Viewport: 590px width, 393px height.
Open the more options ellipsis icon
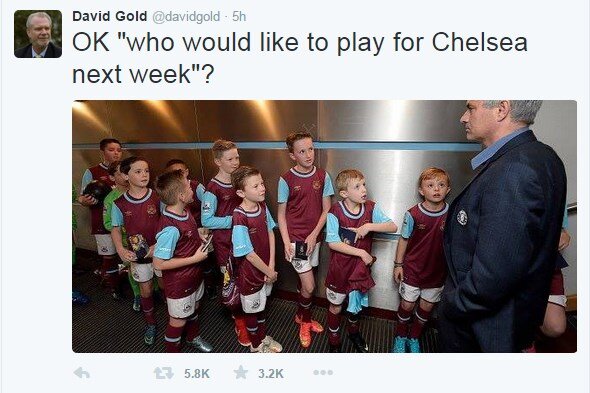323,372
